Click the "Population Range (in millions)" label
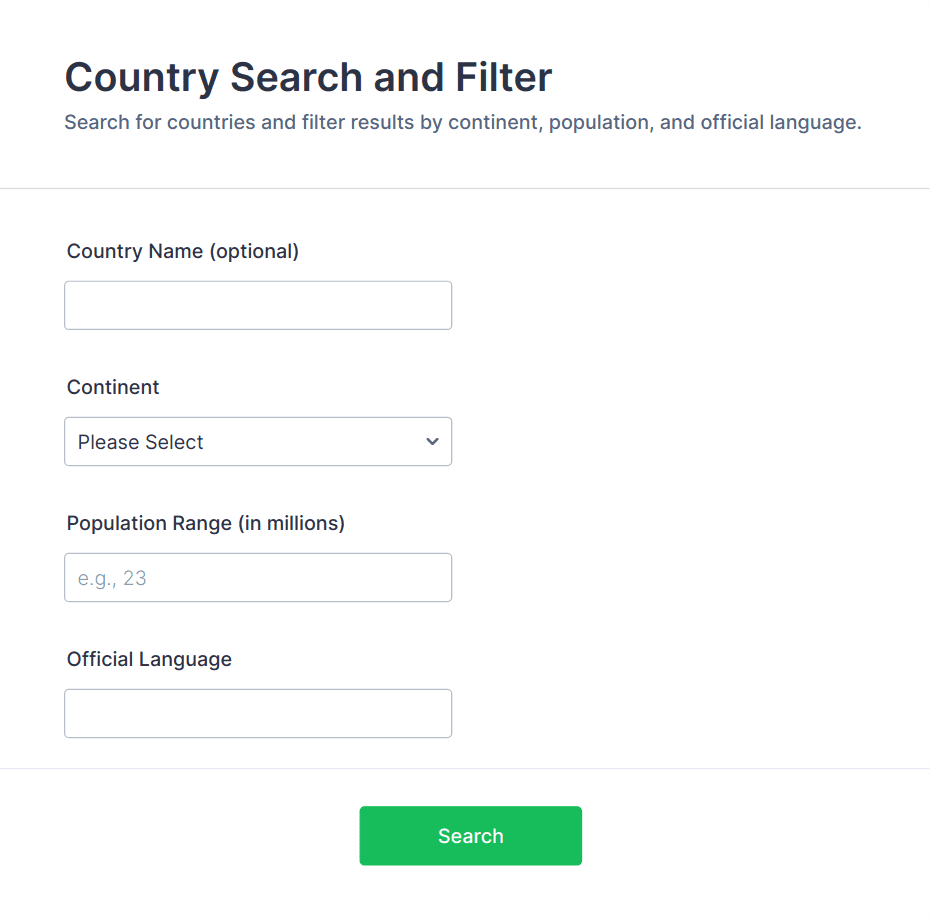The image size is (930, 915). (206, 523)
